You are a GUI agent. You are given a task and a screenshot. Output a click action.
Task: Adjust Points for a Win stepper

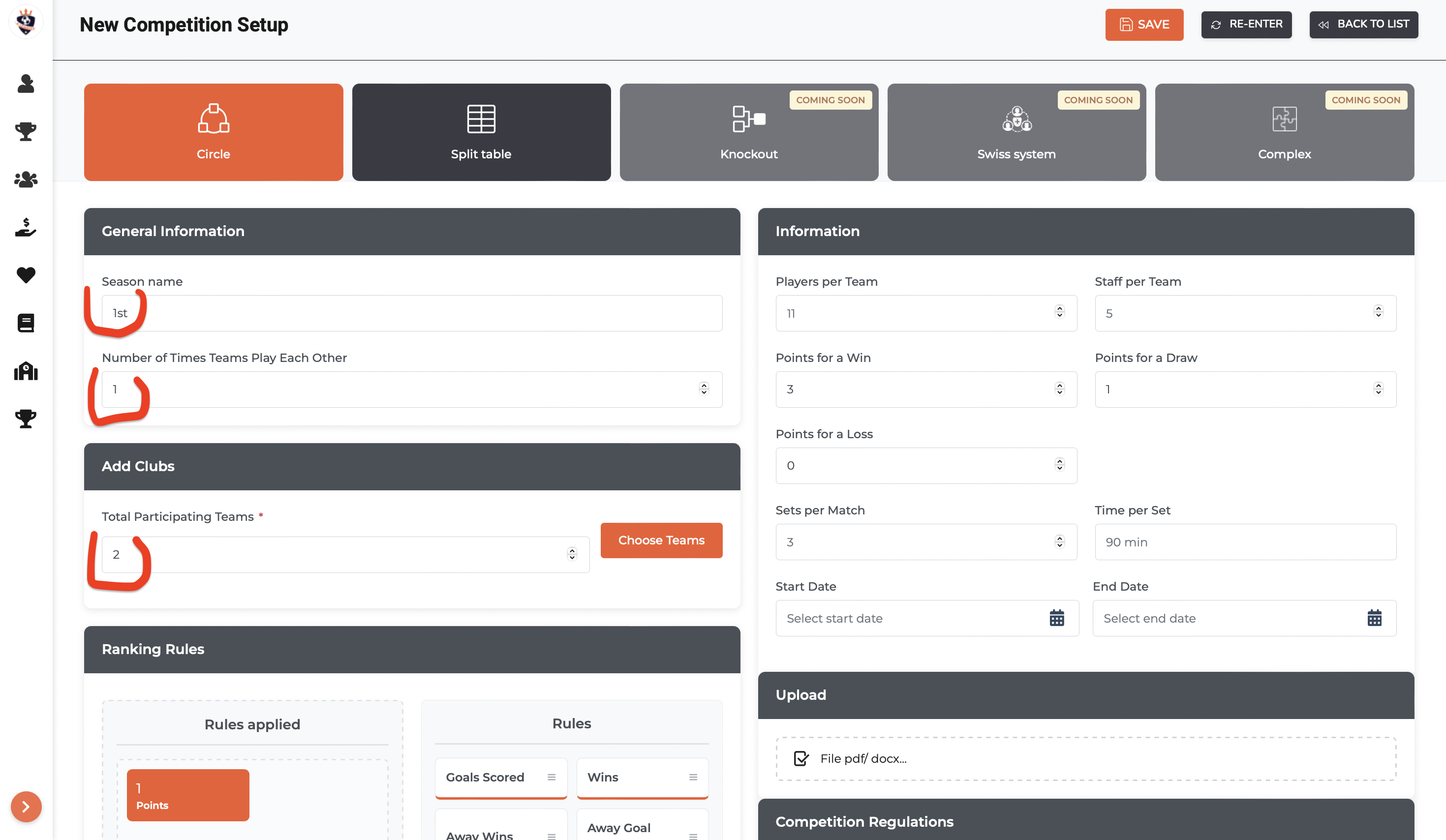(1059, 389)
